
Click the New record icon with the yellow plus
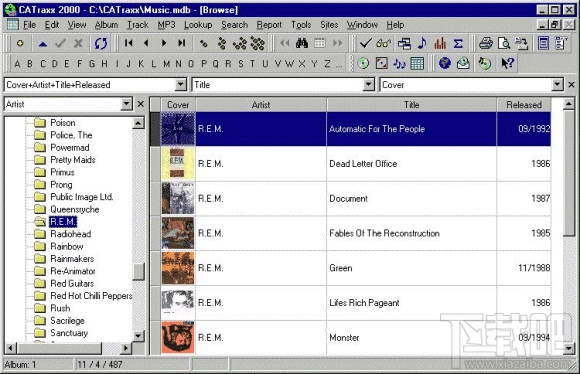tap(20, 44)
